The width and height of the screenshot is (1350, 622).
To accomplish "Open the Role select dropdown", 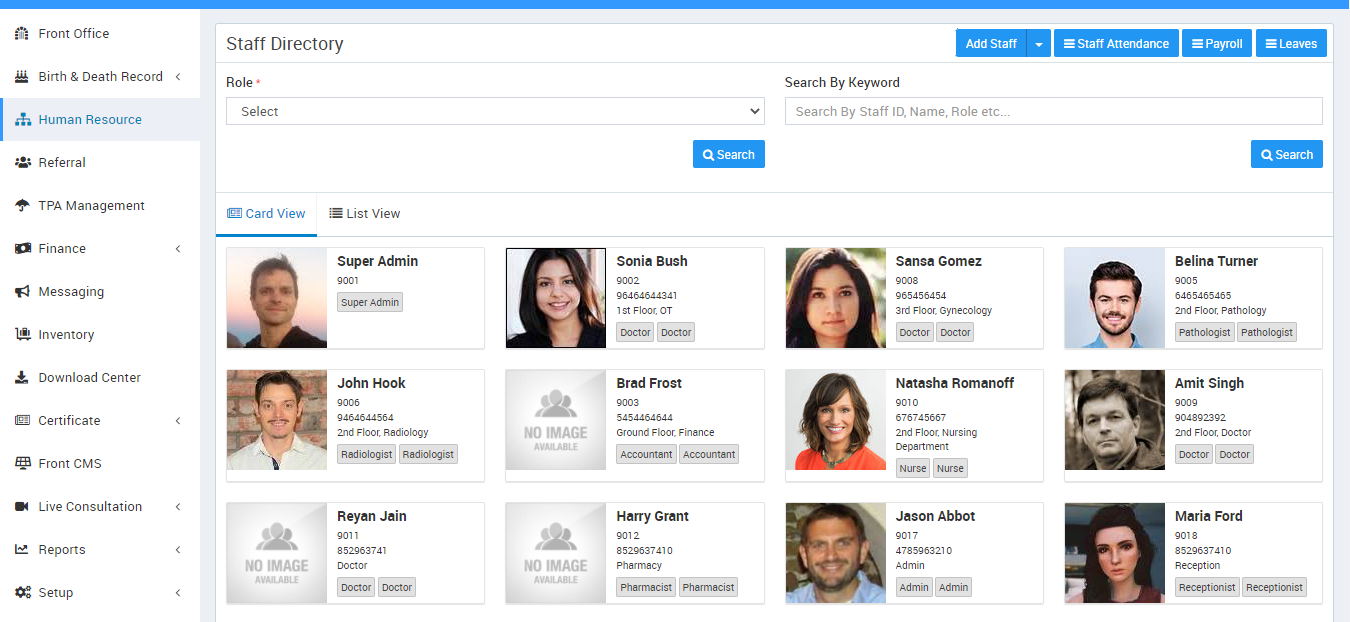I will pyautogui.click(x=495, y=111).
